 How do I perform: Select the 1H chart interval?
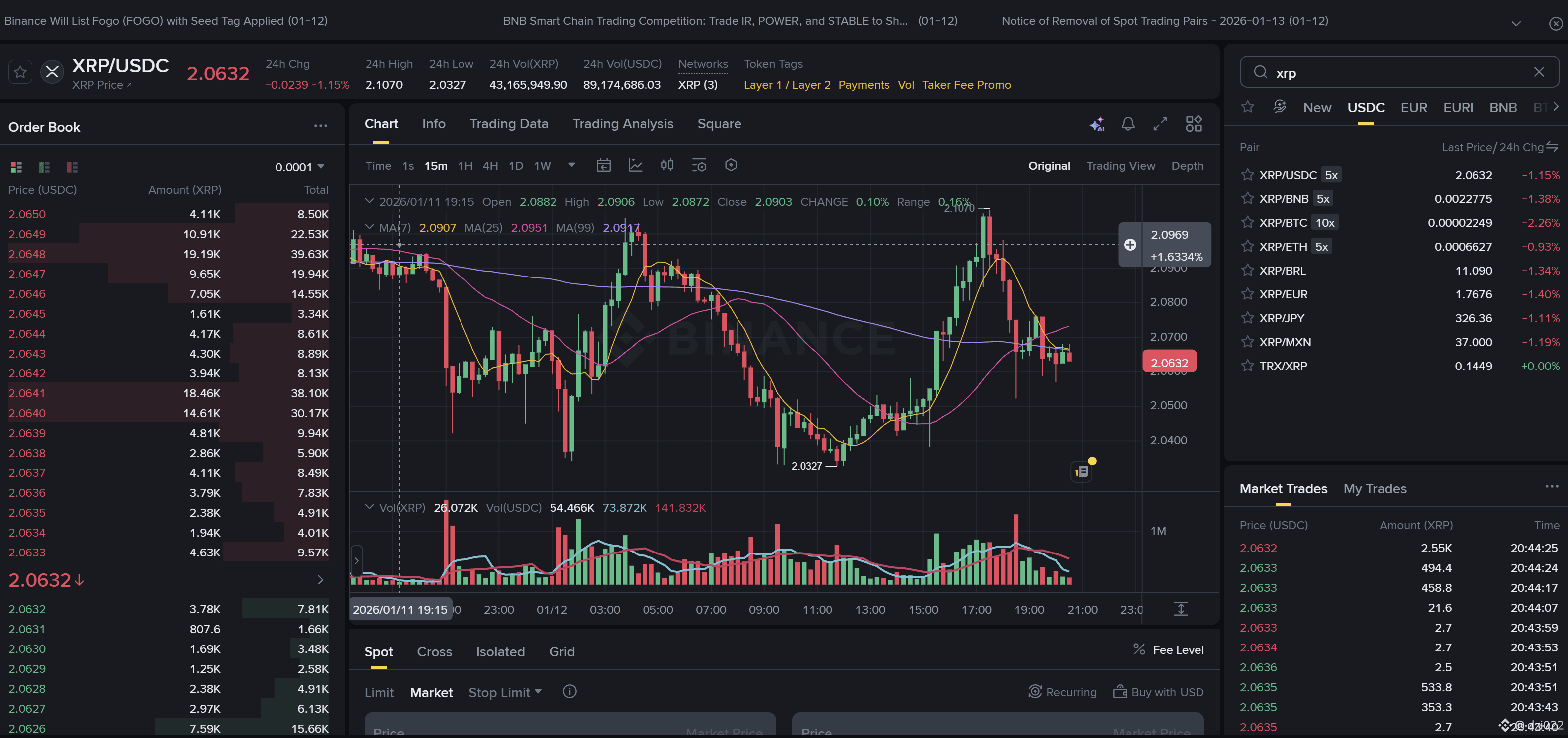pyautogui.click(x=465, y=166)
